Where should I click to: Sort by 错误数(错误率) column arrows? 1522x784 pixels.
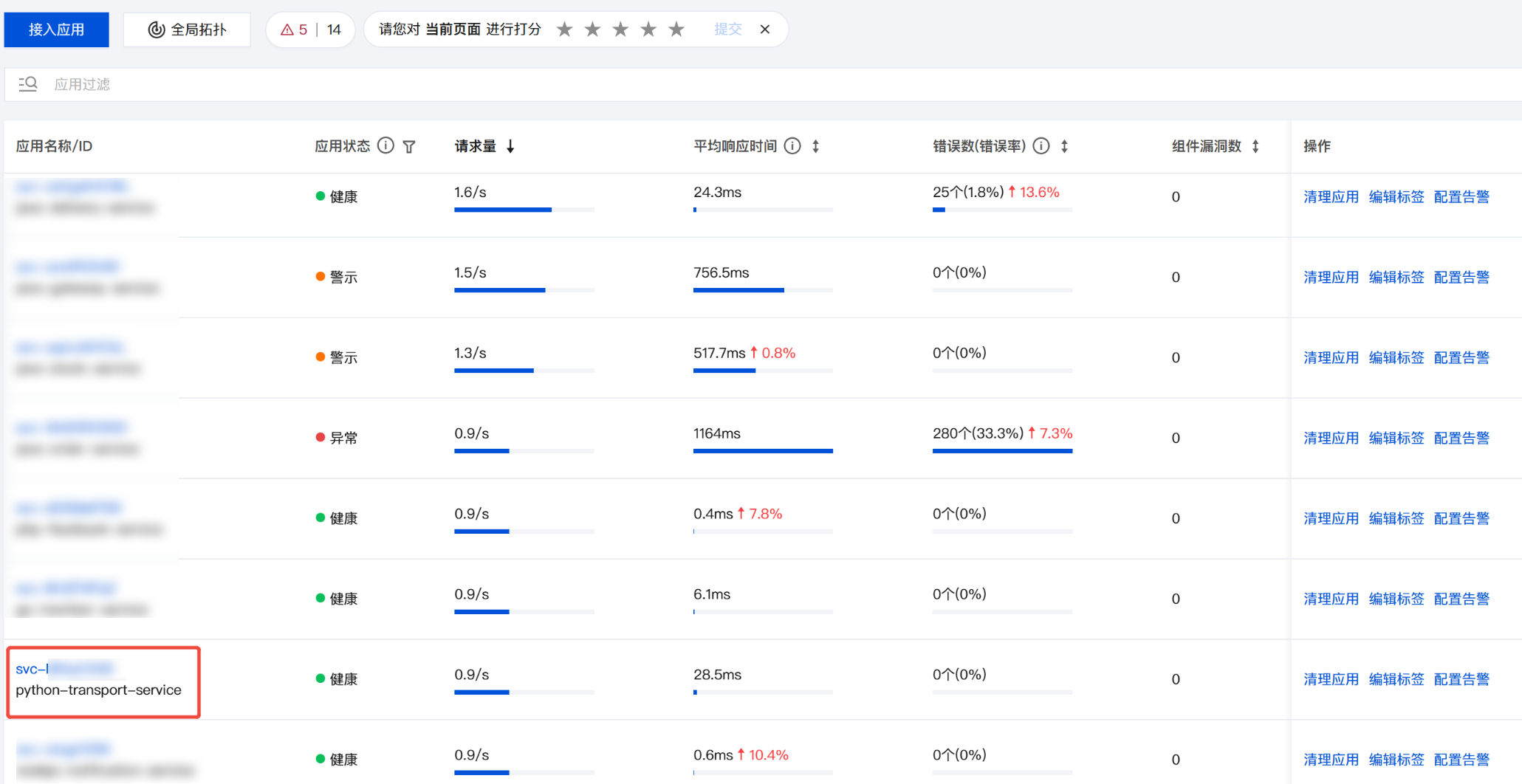pyautogui.click(x=1064, y=146)
